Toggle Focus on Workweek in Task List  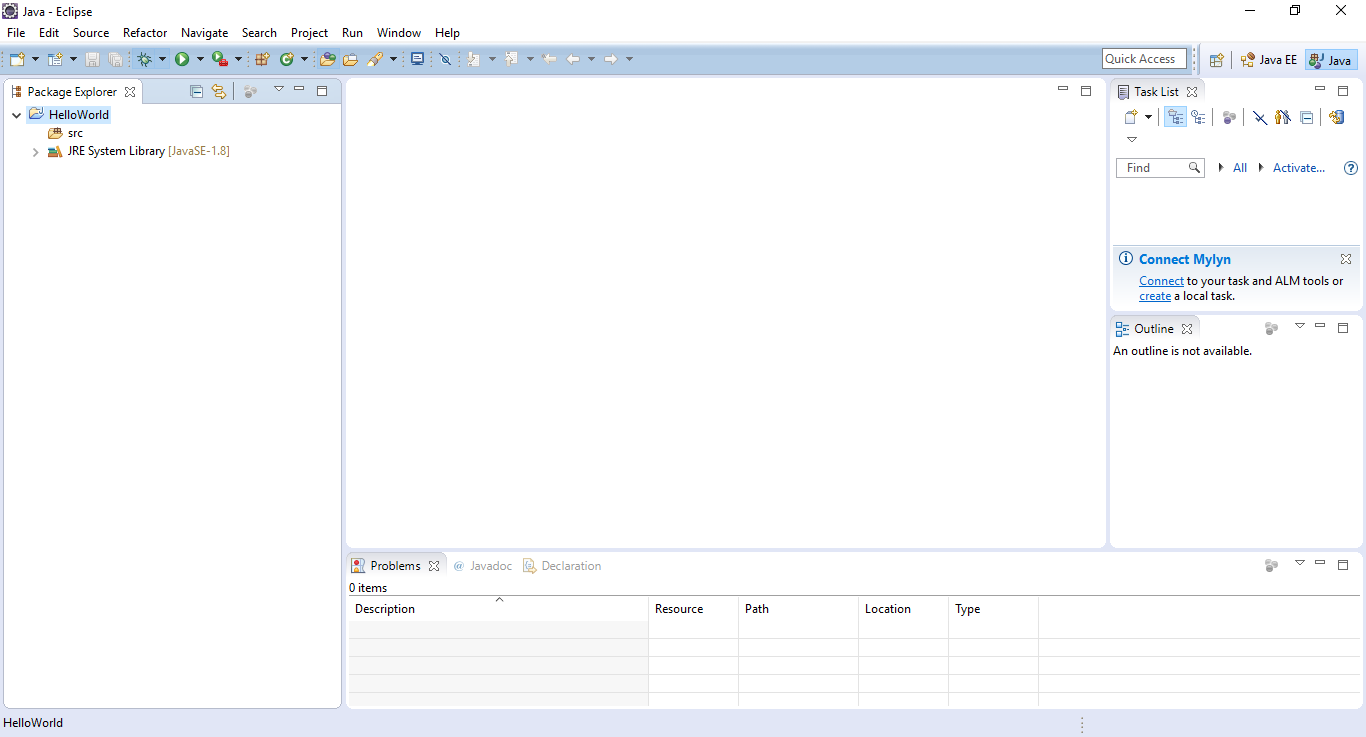tap(1229, 117)
